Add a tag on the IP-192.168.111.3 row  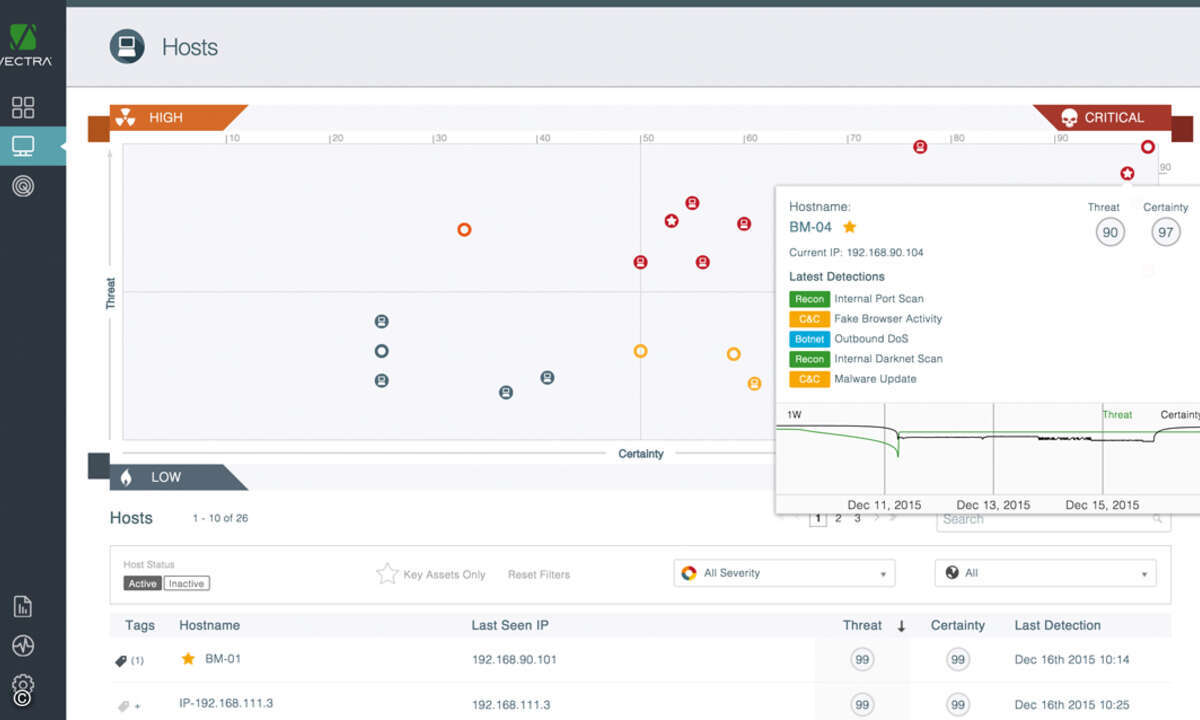pos(128,706)
